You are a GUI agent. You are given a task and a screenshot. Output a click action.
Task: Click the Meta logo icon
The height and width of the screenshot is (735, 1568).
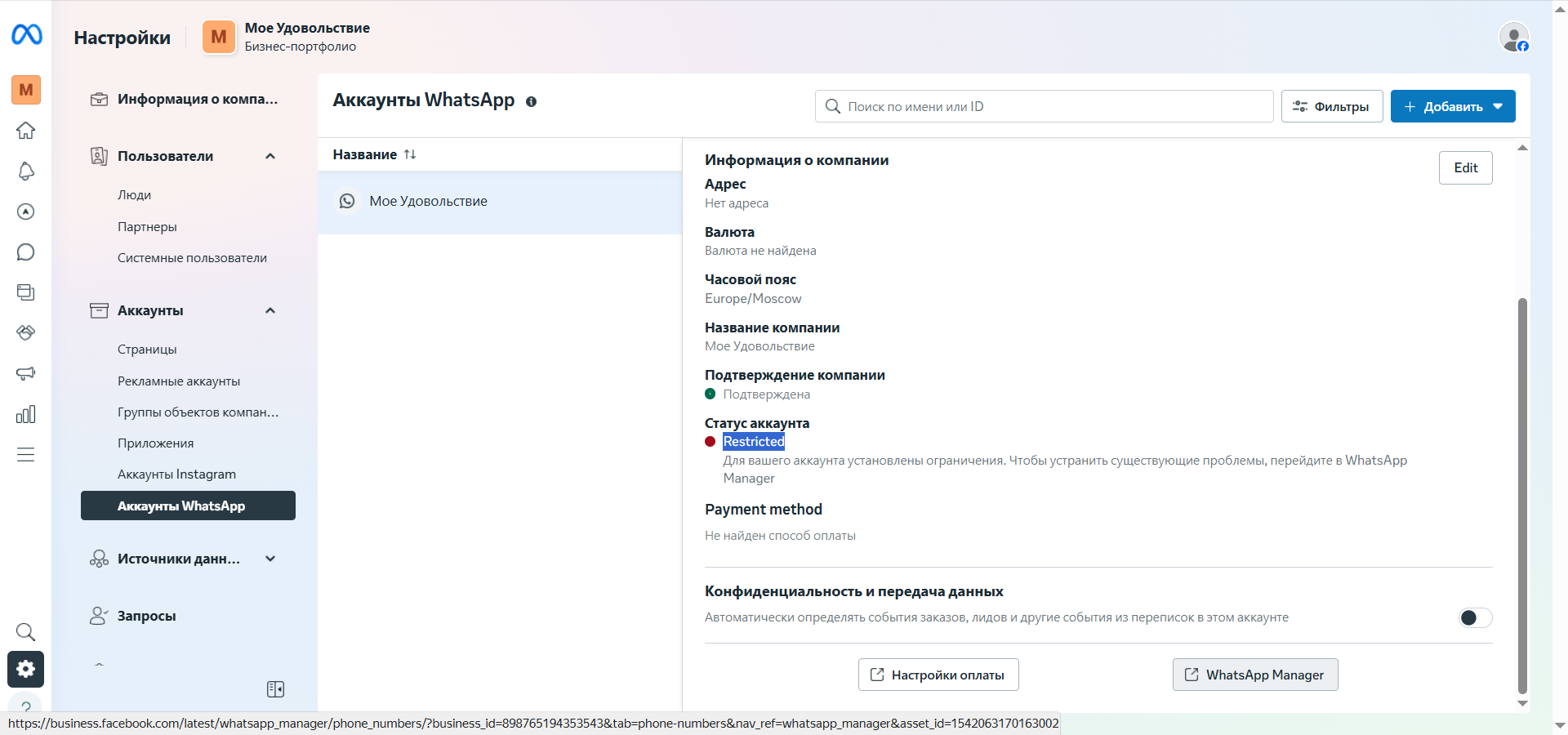[x=26, y=34]
